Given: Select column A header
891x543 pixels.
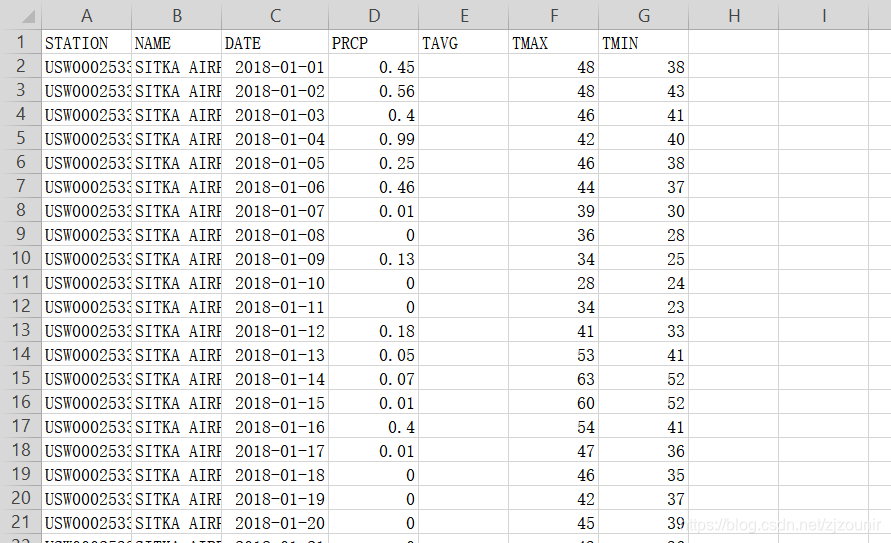Looking at the screenshot, I should [86, 15].
